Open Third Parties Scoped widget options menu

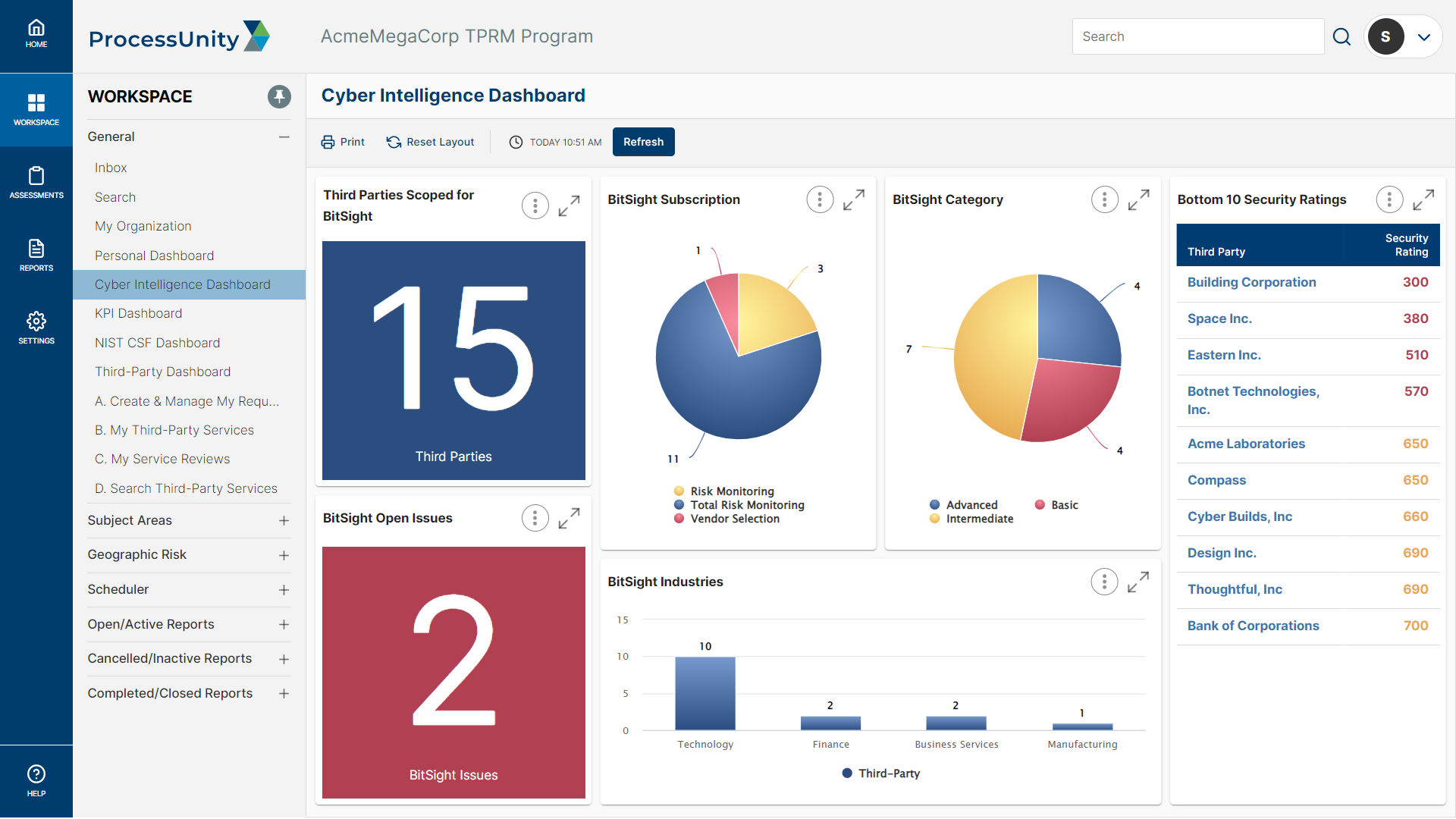535,206
